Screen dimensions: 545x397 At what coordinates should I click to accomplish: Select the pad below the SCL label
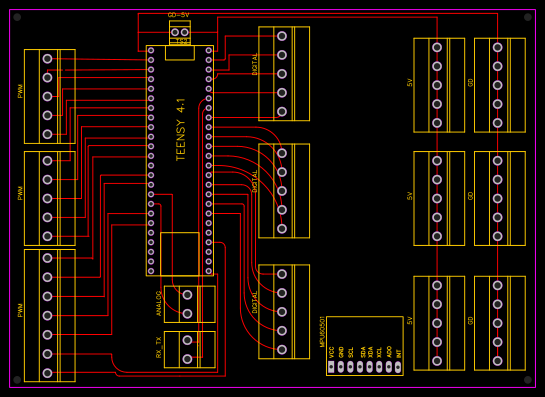350,366
